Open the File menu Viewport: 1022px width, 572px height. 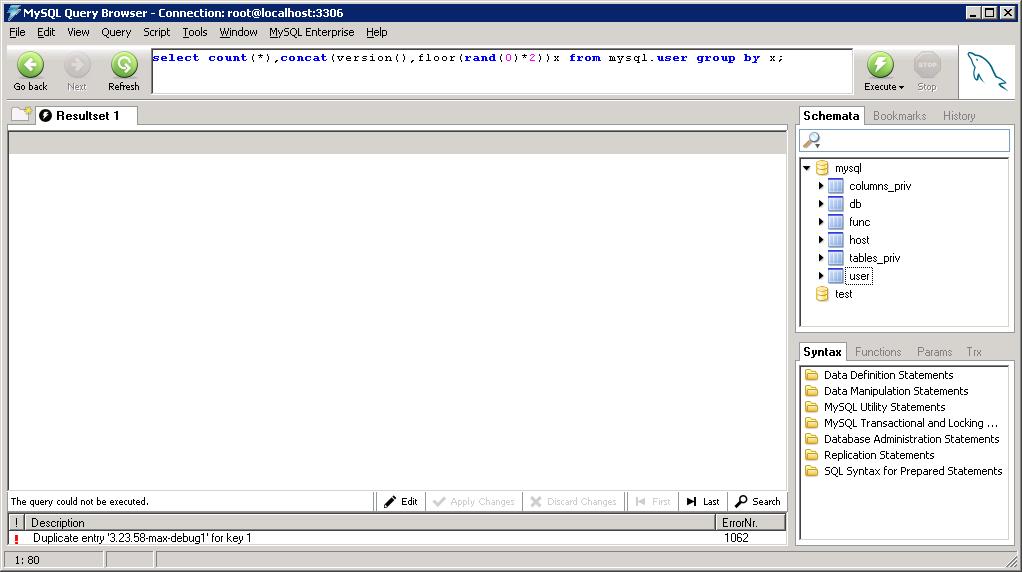pos(17,32)
